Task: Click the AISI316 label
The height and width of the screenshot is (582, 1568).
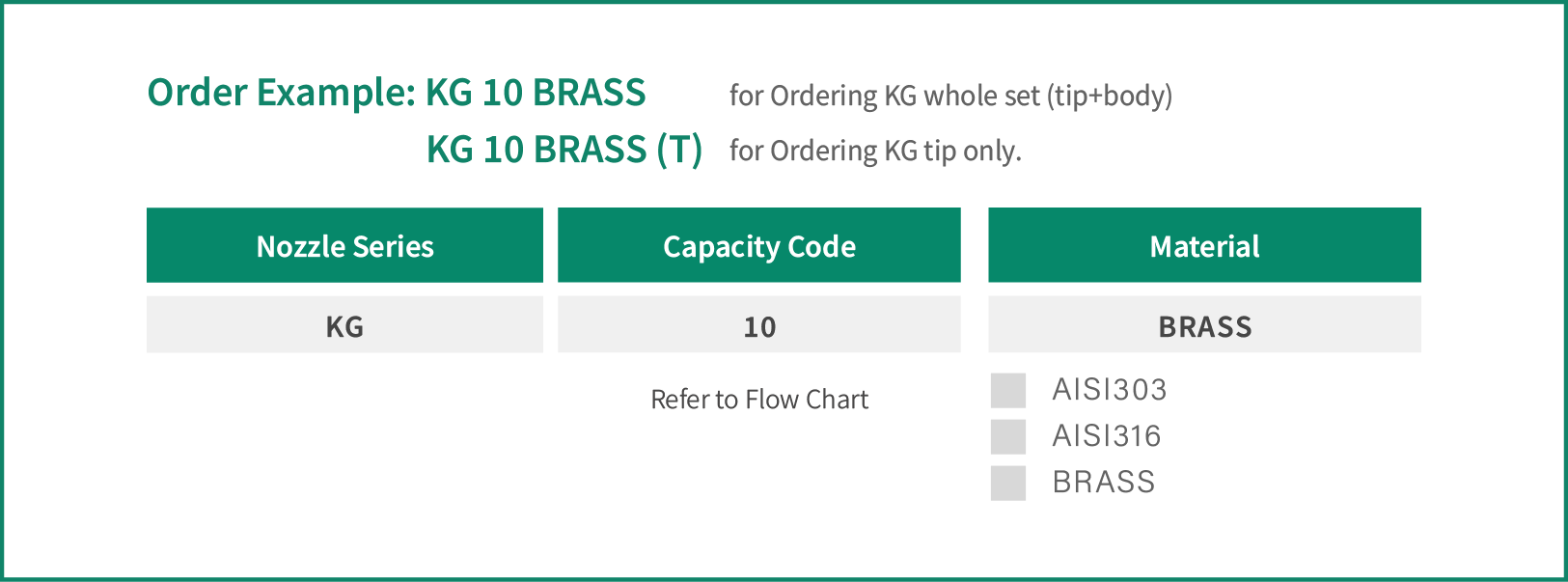Action: 1107,436
